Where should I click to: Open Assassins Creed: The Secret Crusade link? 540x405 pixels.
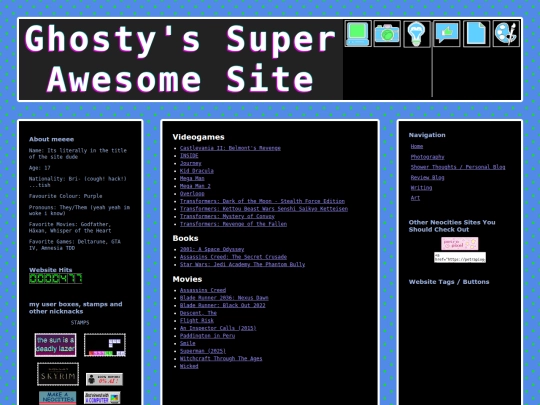coord(233,257)
